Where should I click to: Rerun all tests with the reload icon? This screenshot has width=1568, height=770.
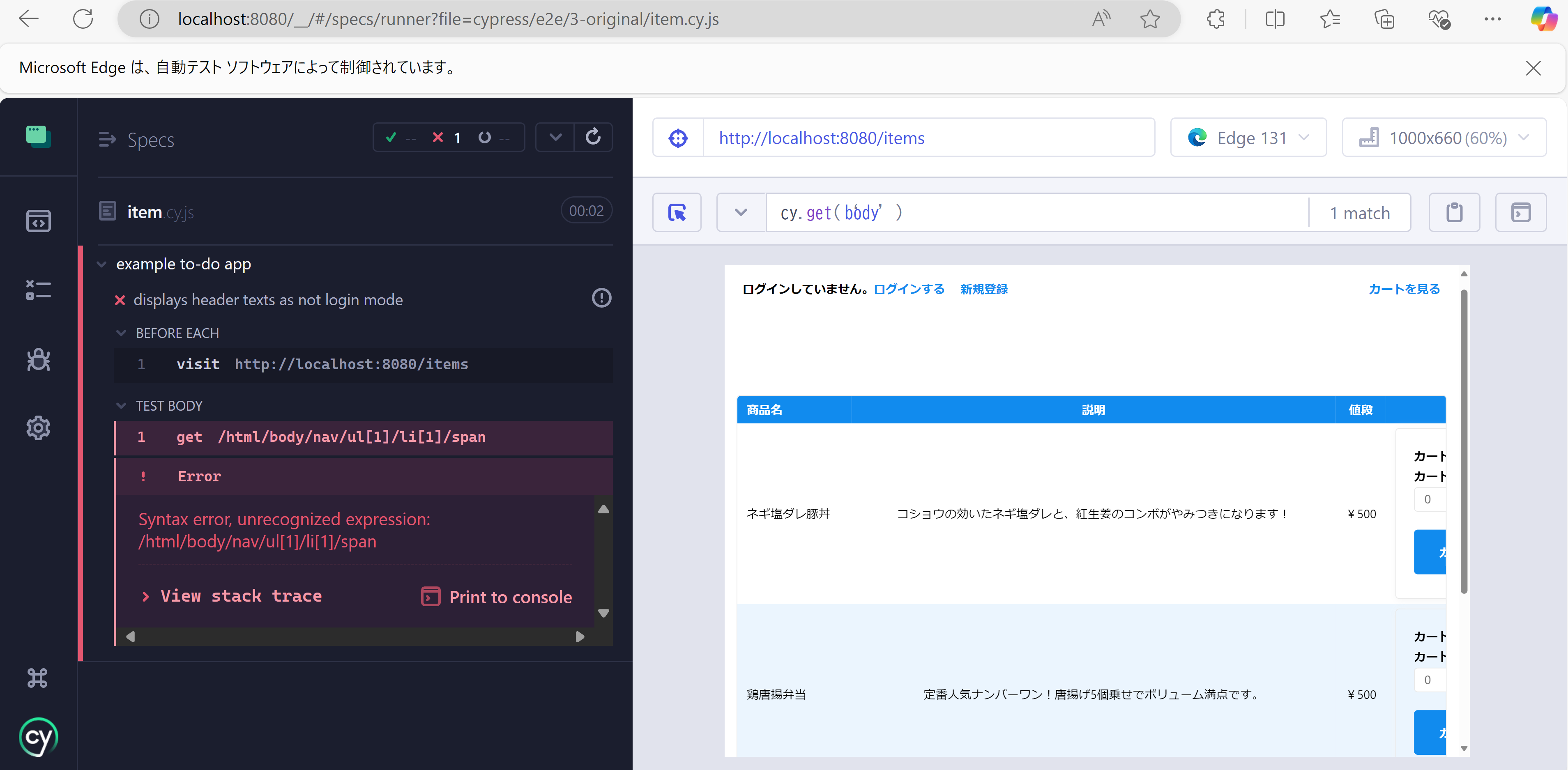(x=593, y=138)
